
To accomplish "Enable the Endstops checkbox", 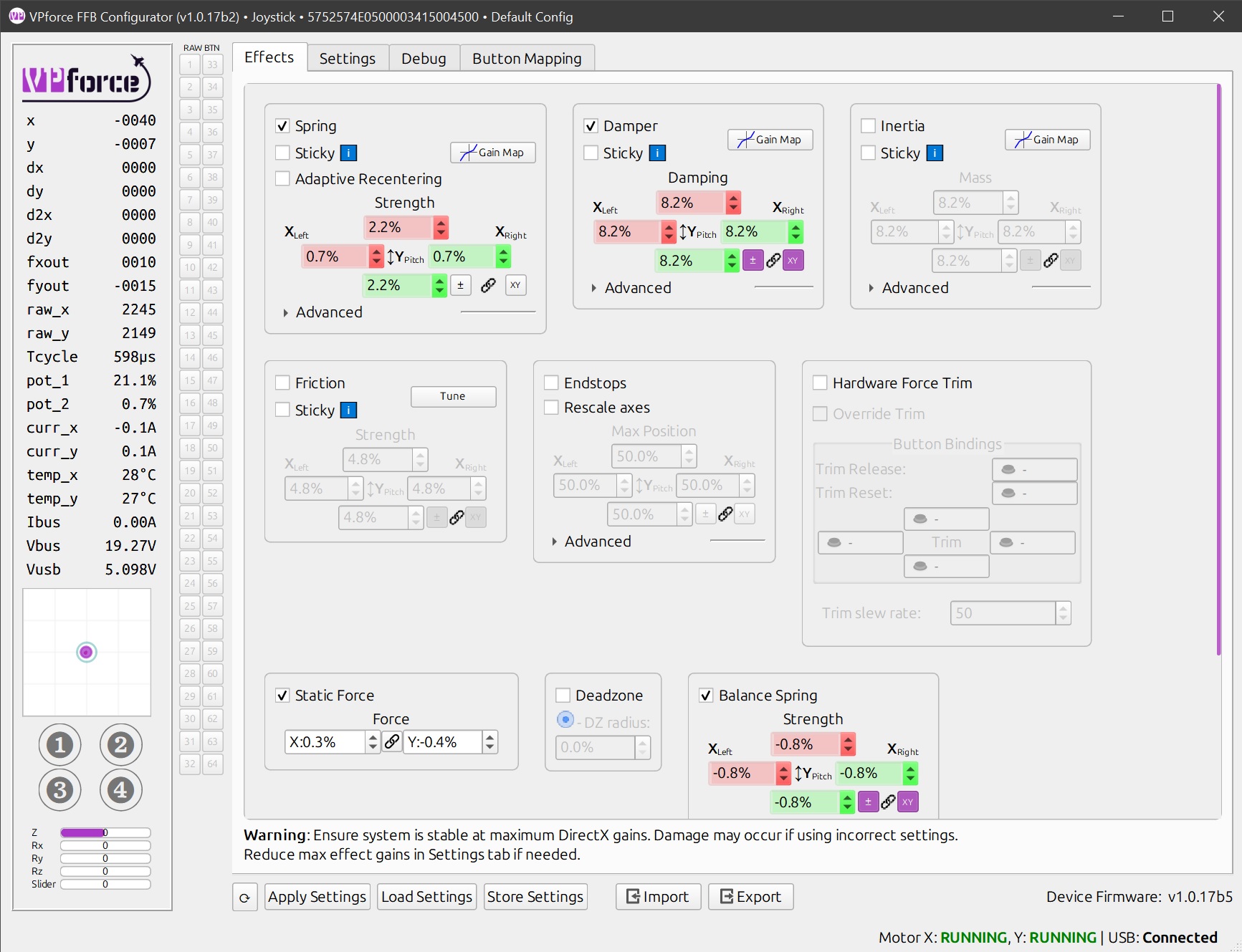I will pyautogui.click(x=551, y=383).
